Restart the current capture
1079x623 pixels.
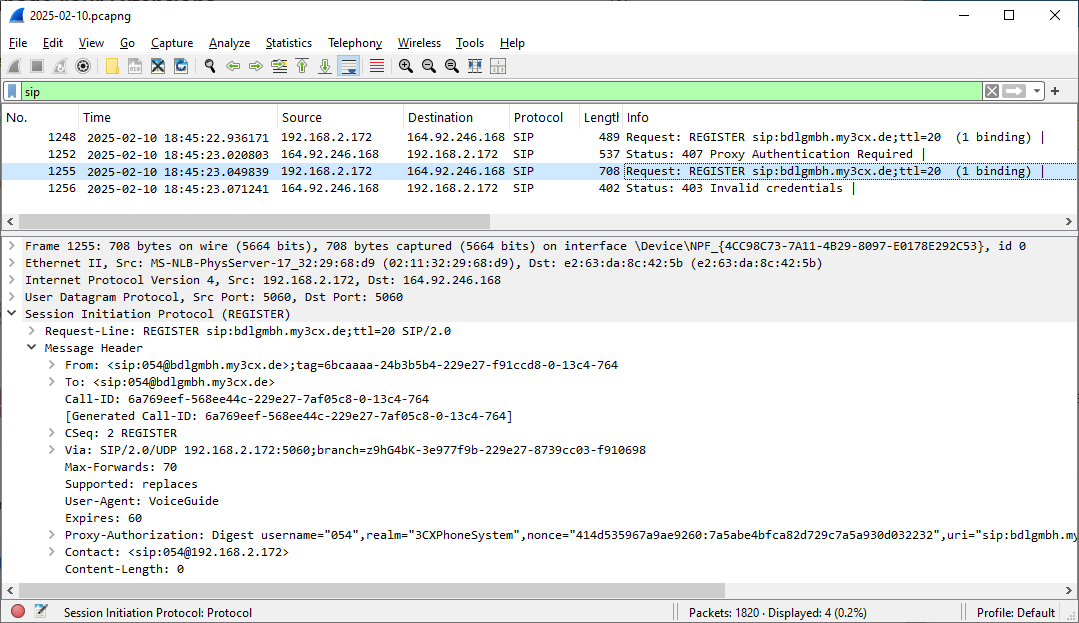click(x=60, y=66)
